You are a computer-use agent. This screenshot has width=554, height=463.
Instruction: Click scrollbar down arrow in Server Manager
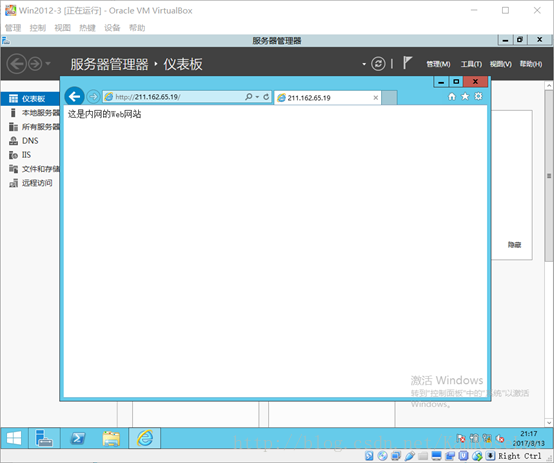549,422
